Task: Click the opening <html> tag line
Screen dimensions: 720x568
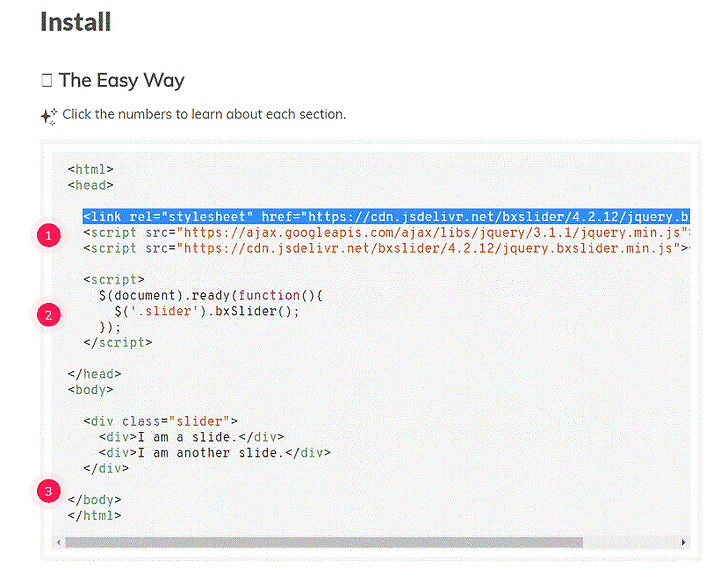Action: 90,169
